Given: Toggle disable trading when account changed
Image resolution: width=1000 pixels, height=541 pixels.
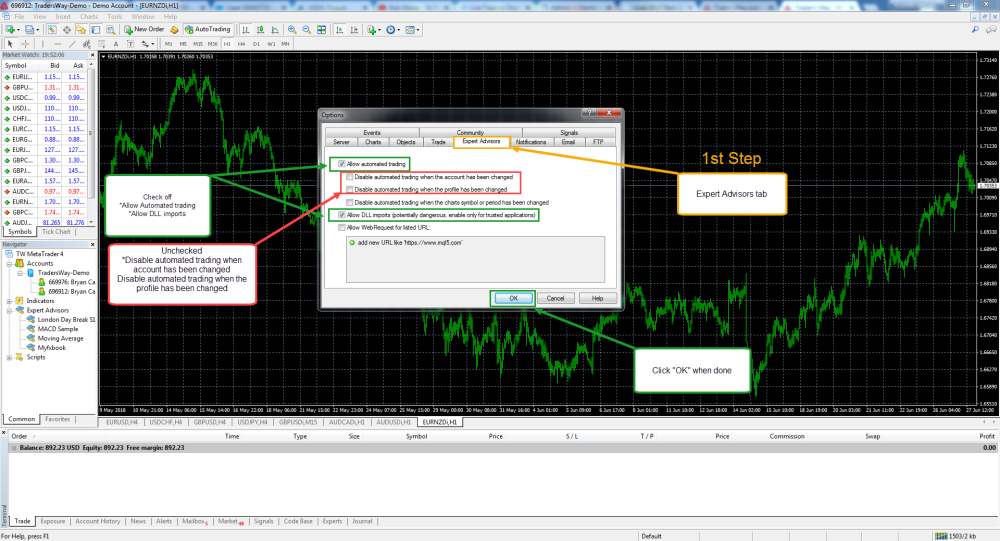Looking at the screenshot, I should (349, 177).
